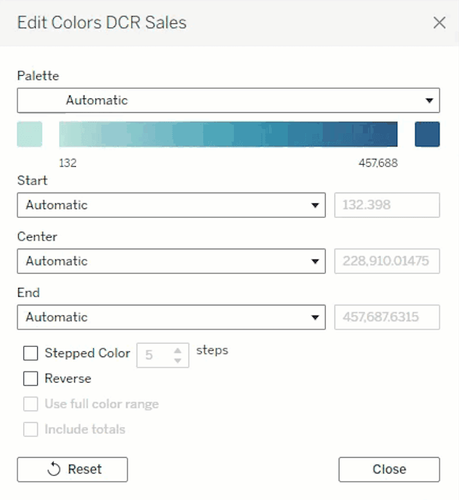Enable the Stepped Color checkbox
The image size is (459, 500).
click(30, 353)
